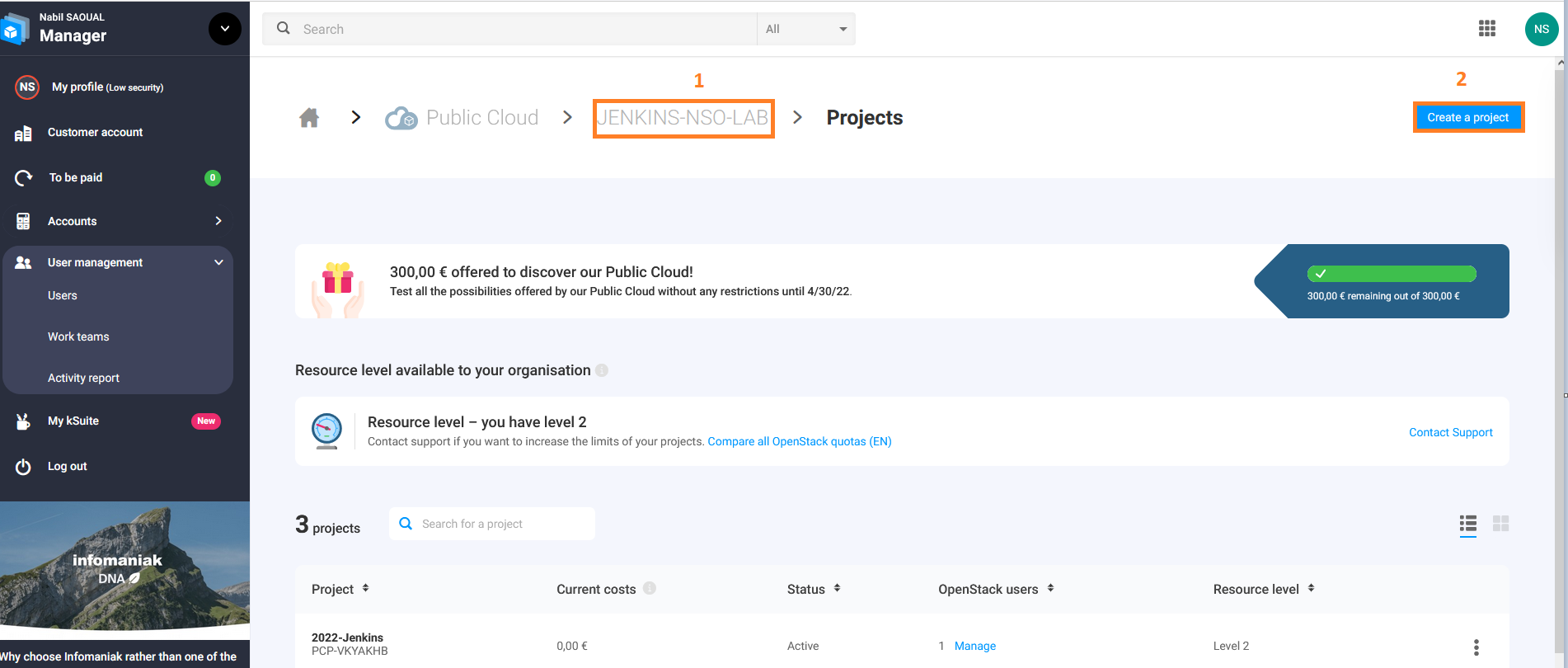Sort table by OpenStack users column
The image size is (1568, 668).
point(996,589)
